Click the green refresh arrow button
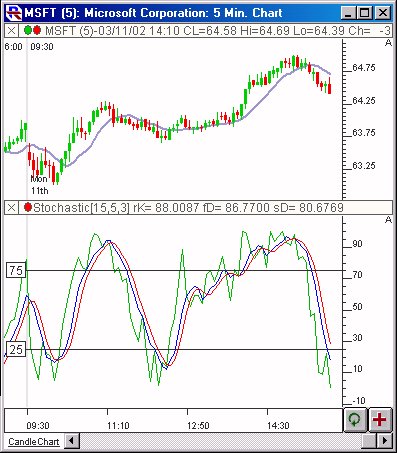The height and width of the screenshot is (453, 397). click(x=355, y=420)
